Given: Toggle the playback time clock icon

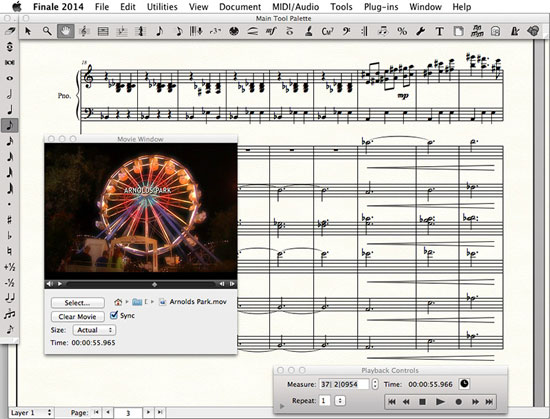Looking at the screenshot, I should point(464,384).
